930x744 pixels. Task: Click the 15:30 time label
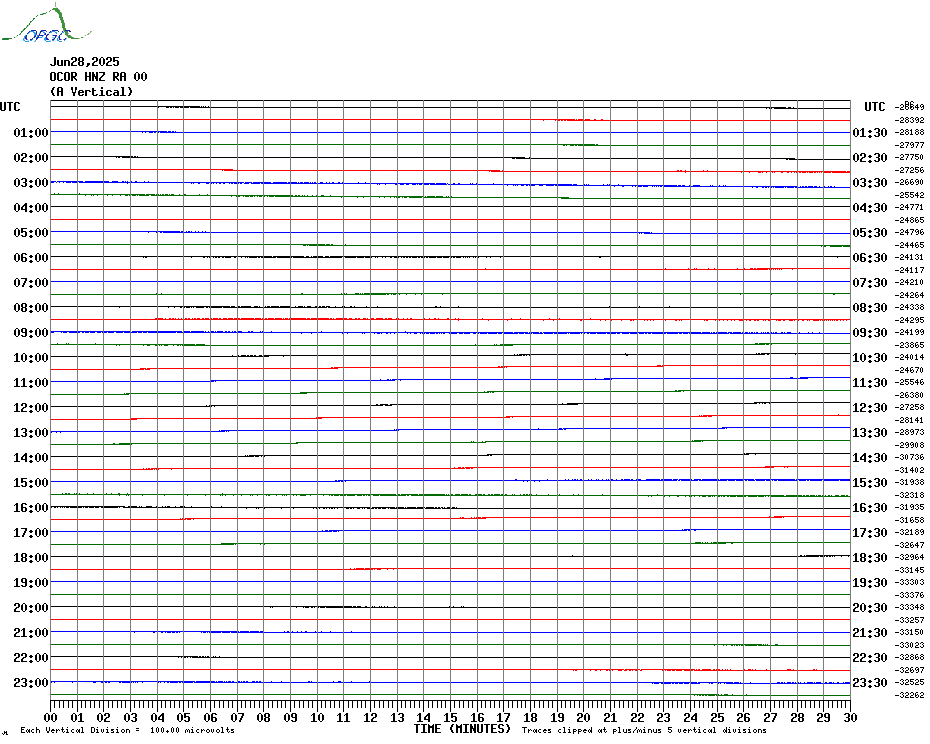(x=870, y=482)
